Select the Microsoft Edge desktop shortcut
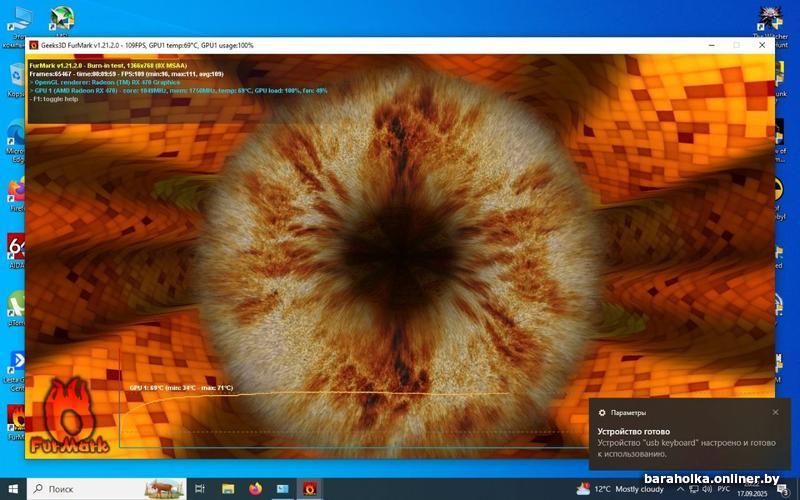The height and width of the screenshot is (500, 800). pyautogui.click(x=17, y=134)
